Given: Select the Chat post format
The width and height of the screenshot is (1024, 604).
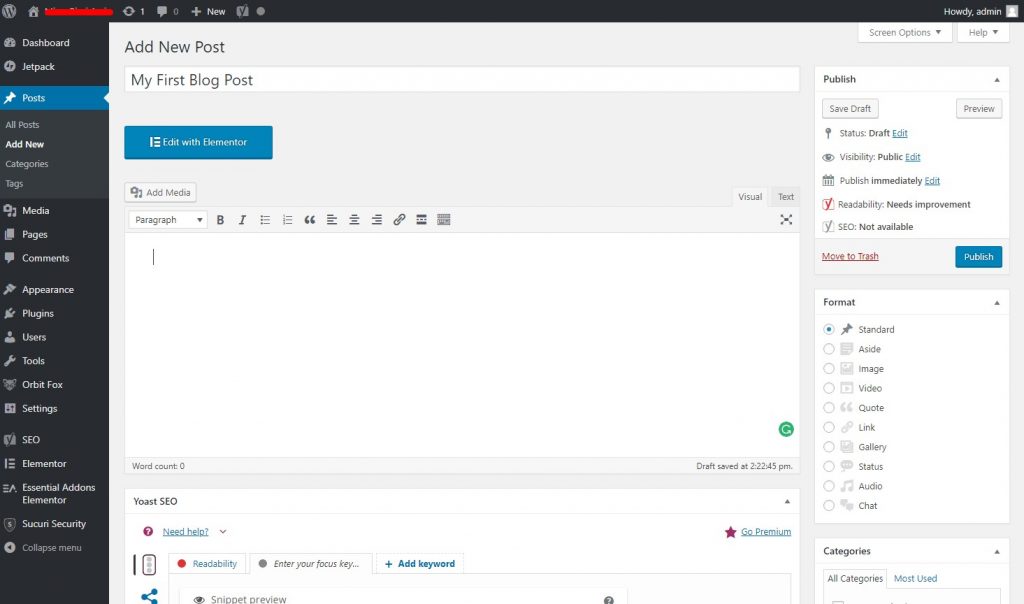Looking at the screenshot, I should pyautogui.click(x=829, y=506).
